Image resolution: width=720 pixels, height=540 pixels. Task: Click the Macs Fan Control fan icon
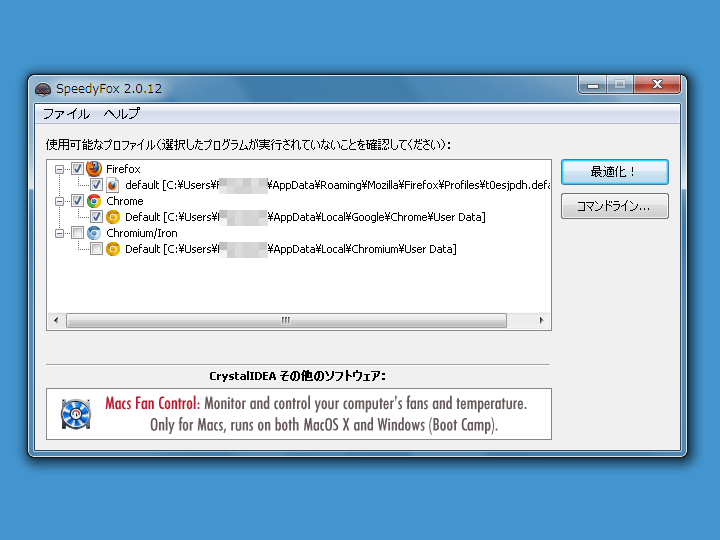(76, 414)
